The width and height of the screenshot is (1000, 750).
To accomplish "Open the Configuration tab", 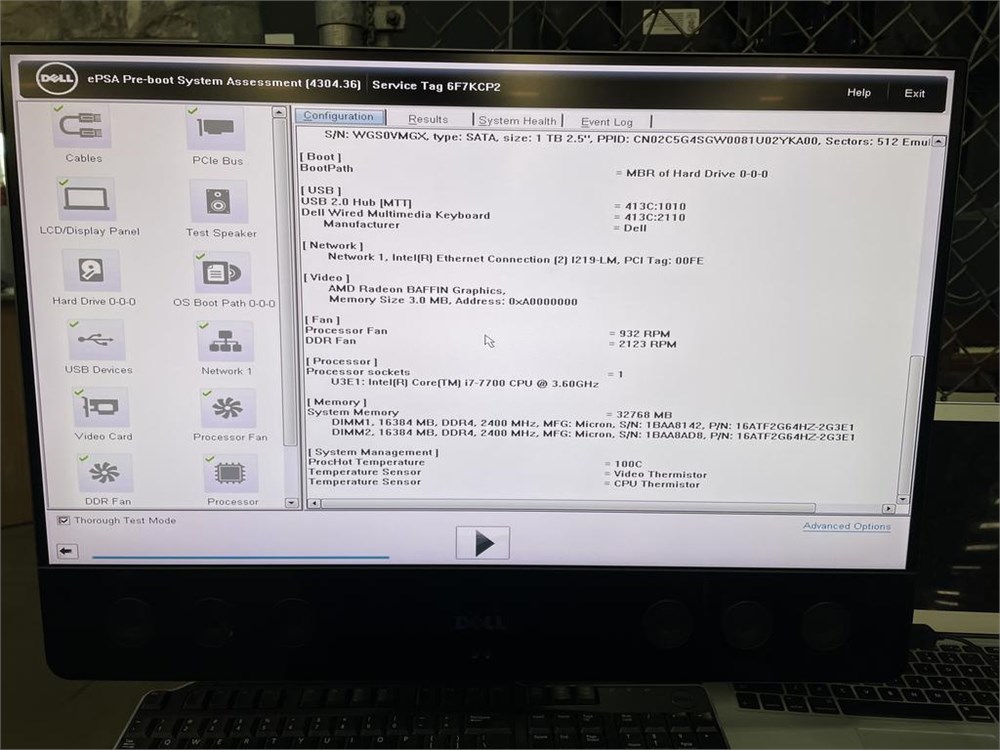I will [339, 116].
